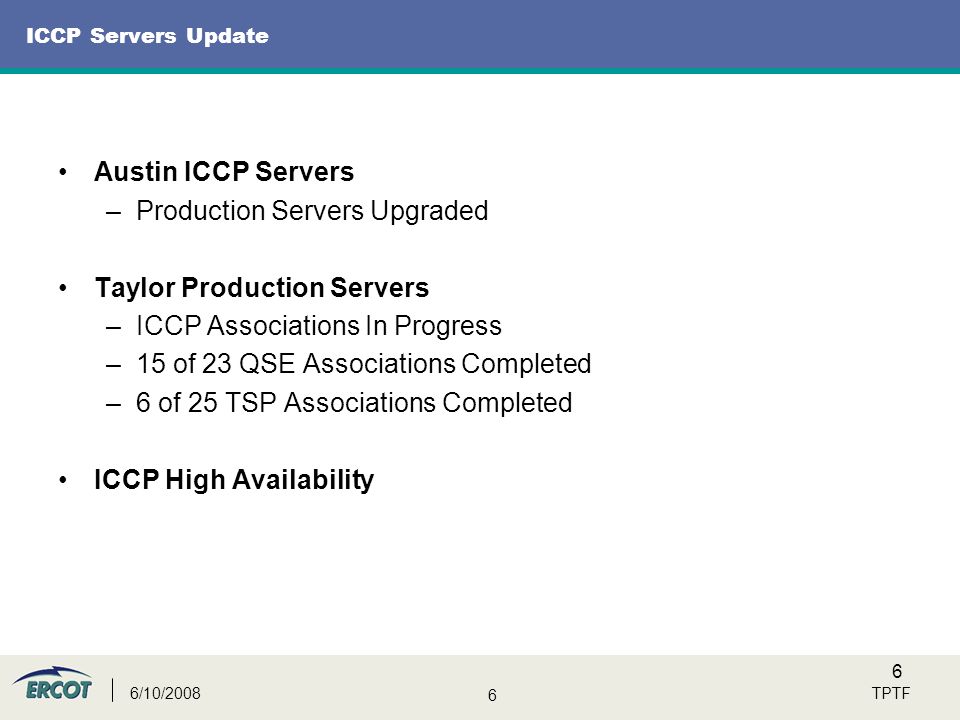Select the slide title ICCP Servers Update

147,36
